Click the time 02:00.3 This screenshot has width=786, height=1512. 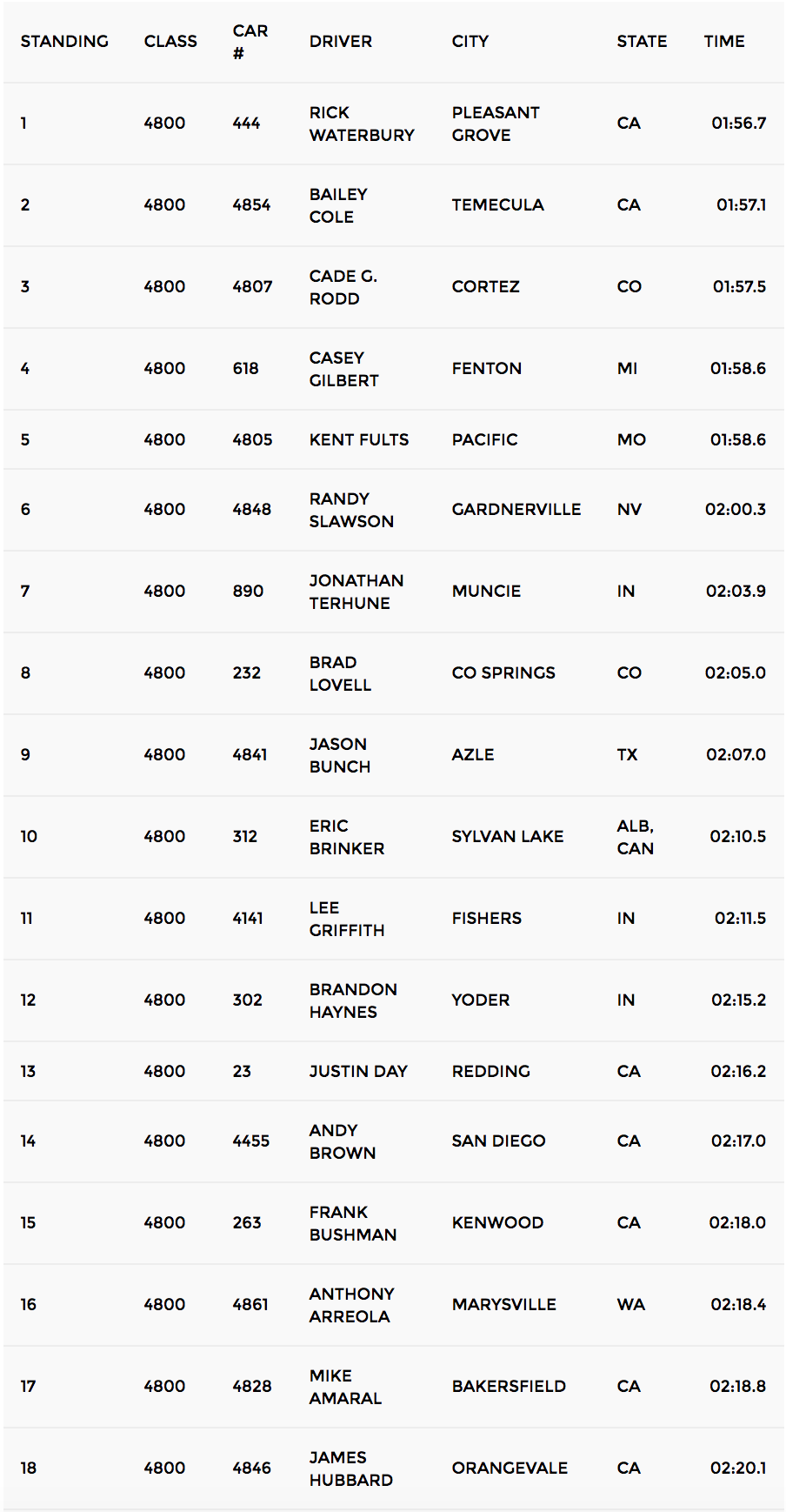tap(736, 510)
